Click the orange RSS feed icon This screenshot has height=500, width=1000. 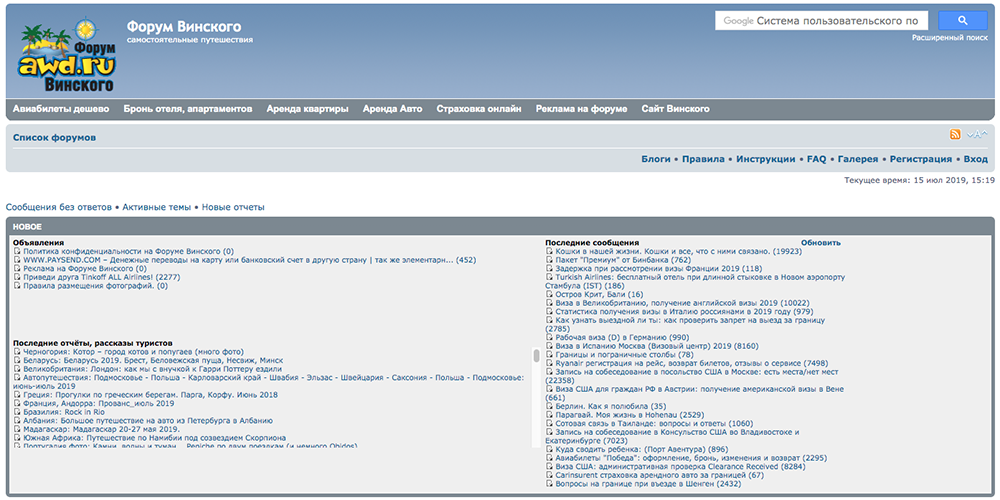(x=955, y=135)
